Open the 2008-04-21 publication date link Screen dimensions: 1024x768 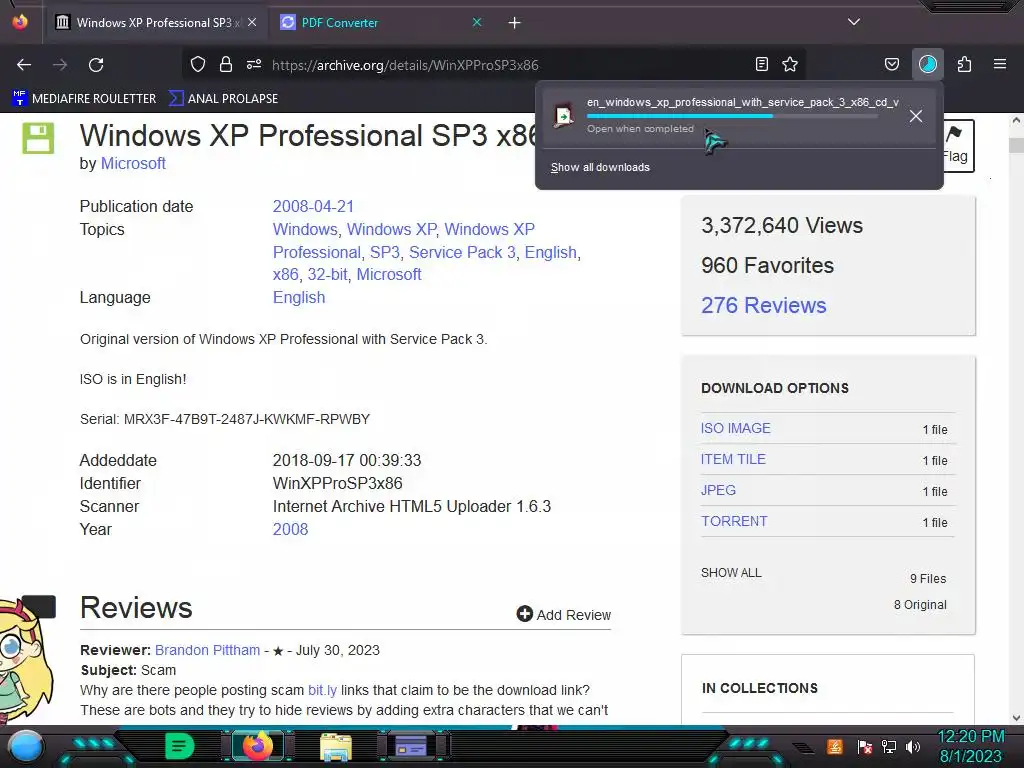click(313, 206)
